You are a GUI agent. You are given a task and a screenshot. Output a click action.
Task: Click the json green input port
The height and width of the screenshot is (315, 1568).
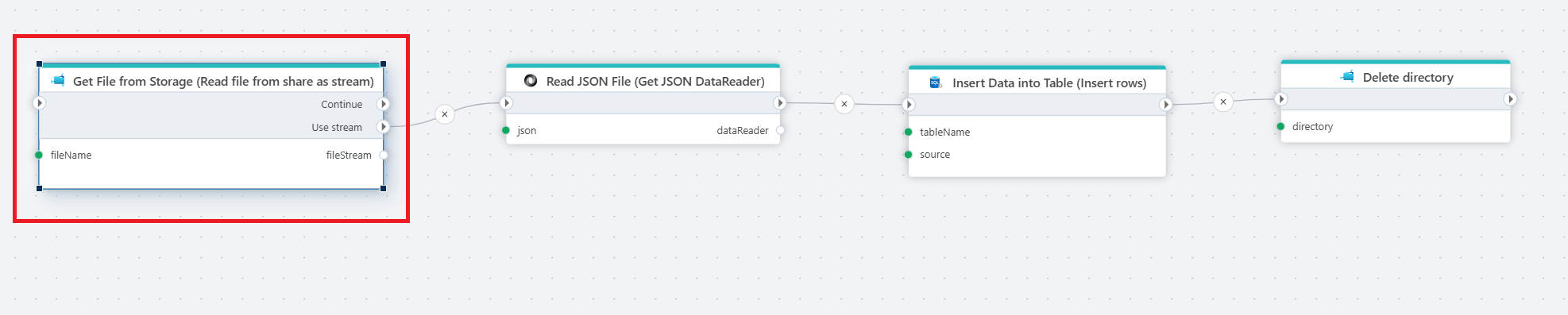point(506,130)
